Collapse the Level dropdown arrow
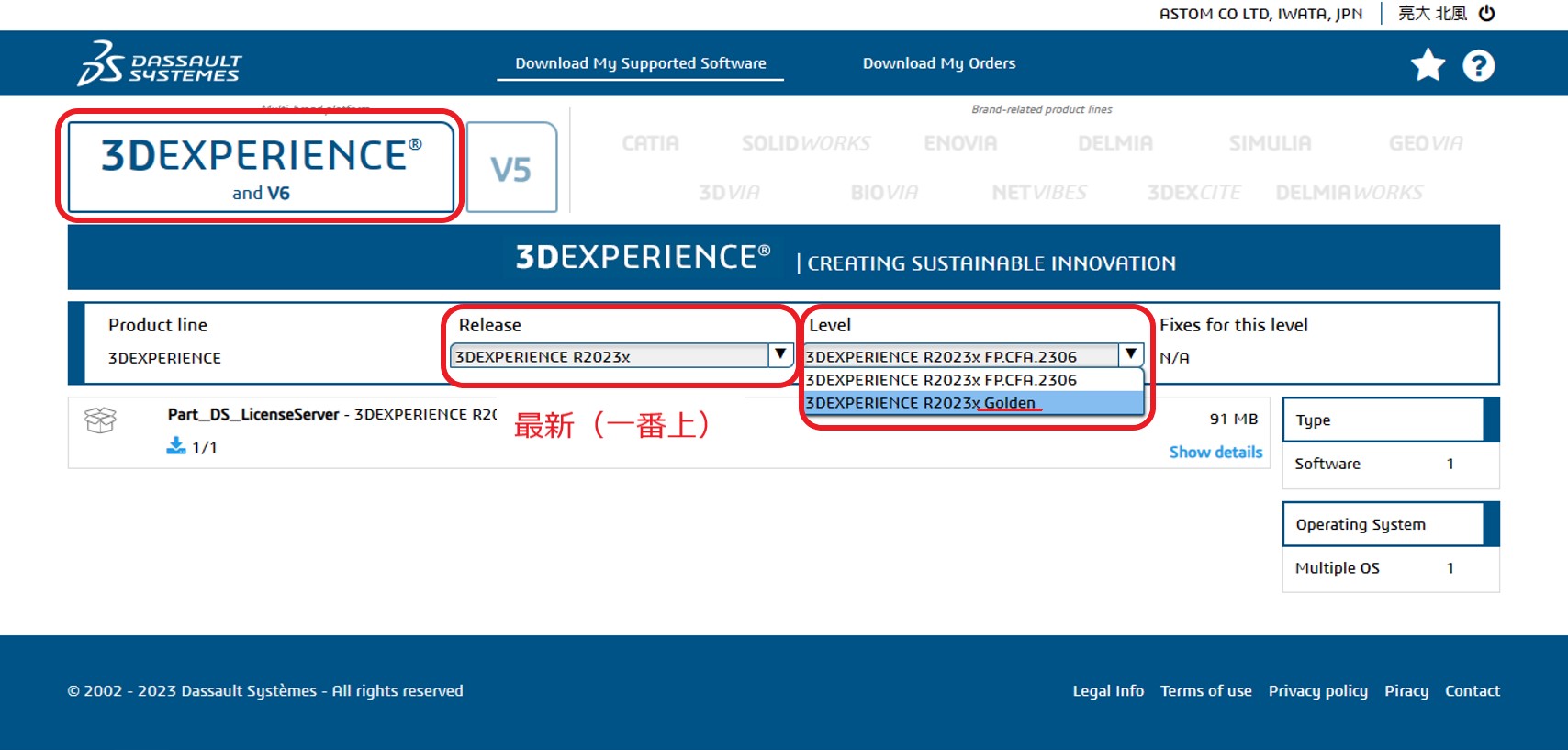The image size is (1568, 750). 1131,354
